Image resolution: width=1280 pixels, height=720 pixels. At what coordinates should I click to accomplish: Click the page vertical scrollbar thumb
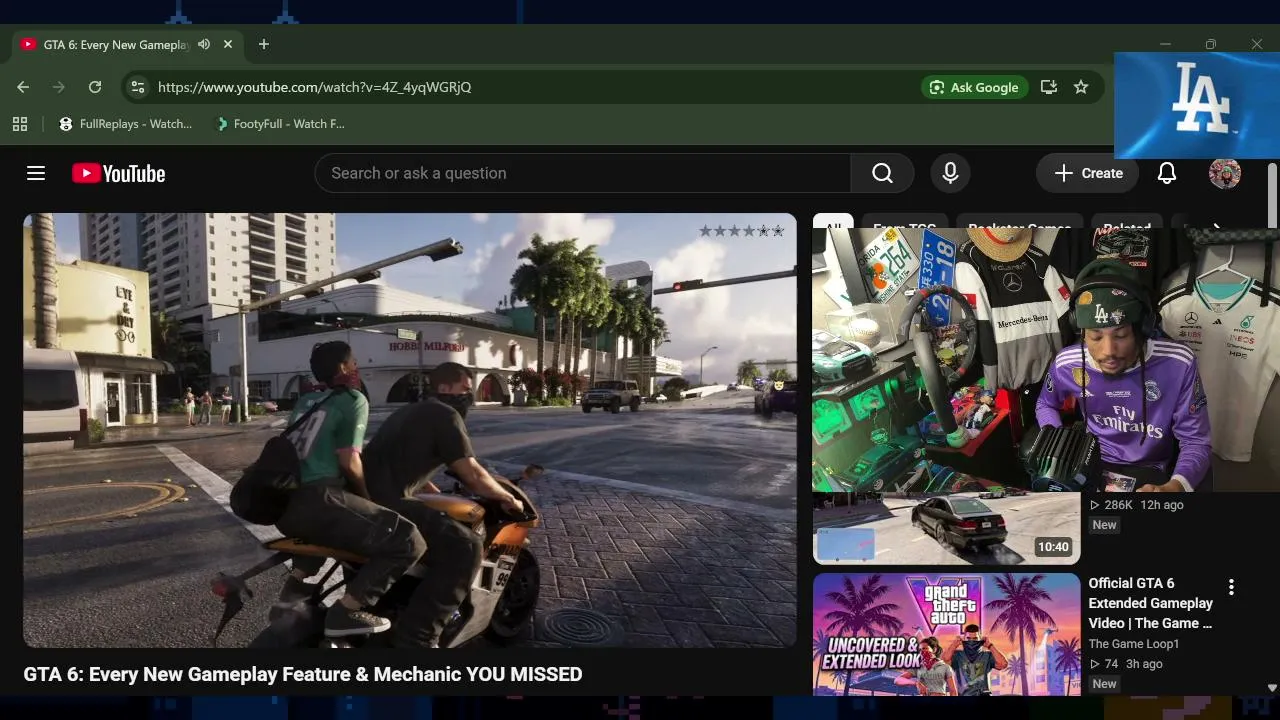click(1272, 195)
